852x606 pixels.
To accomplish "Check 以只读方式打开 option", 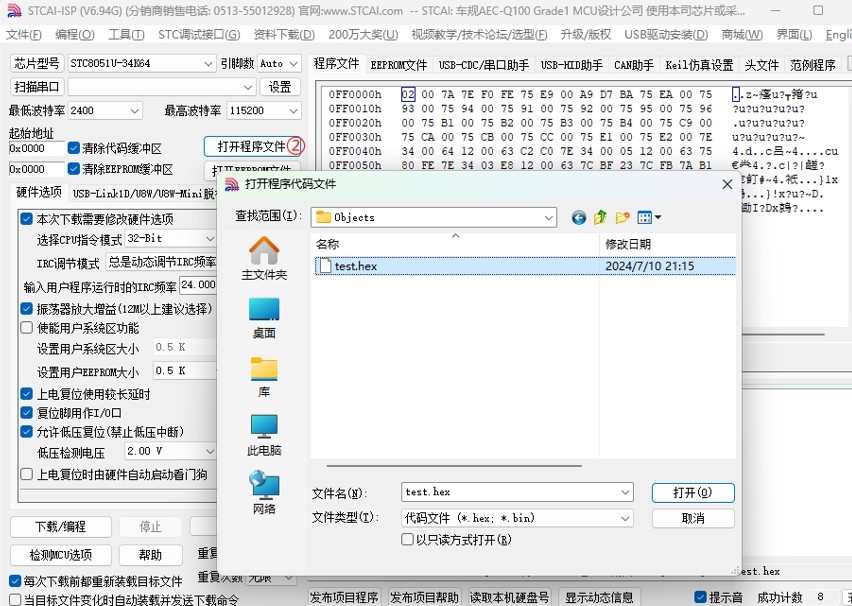I will [x=407, y=539].
